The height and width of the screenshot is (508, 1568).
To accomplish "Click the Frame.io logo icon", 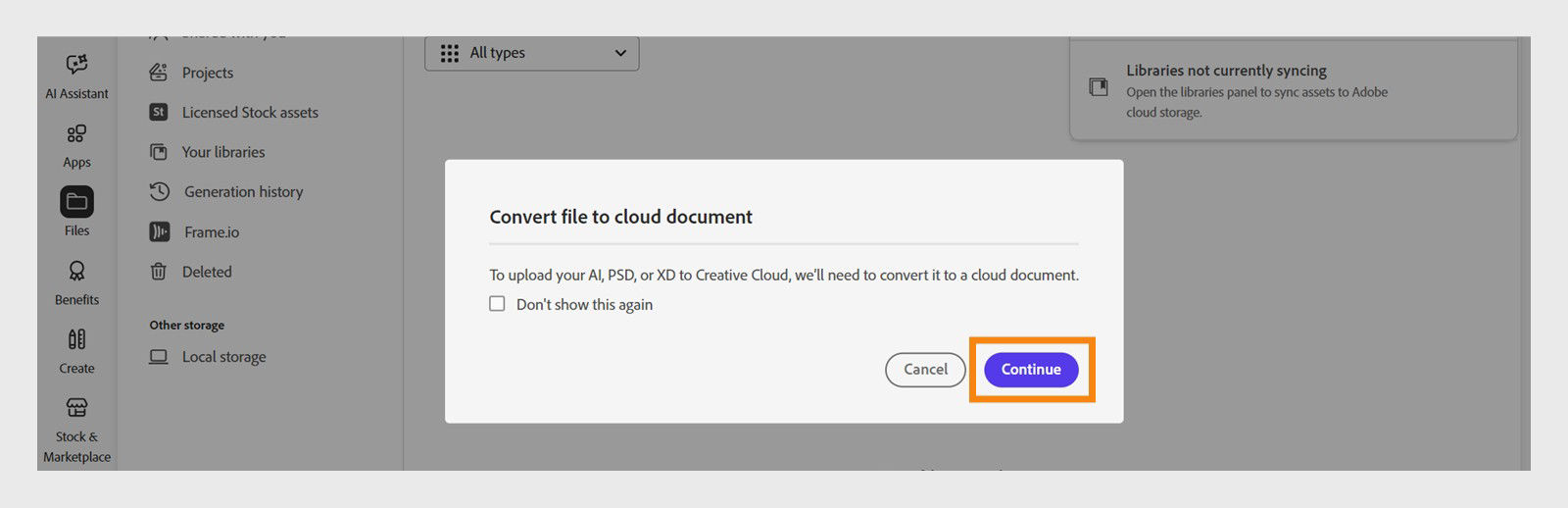I will point(160,231).
